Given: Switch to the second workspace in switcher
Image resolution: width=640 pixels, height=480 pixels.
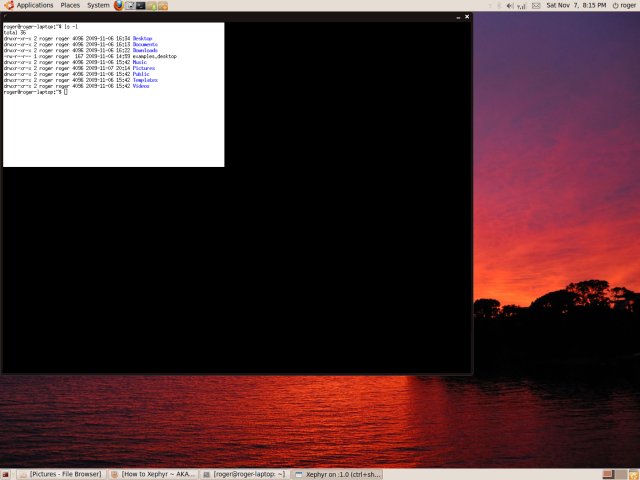Looking at the screenshot, I should (x=621, y=474).
